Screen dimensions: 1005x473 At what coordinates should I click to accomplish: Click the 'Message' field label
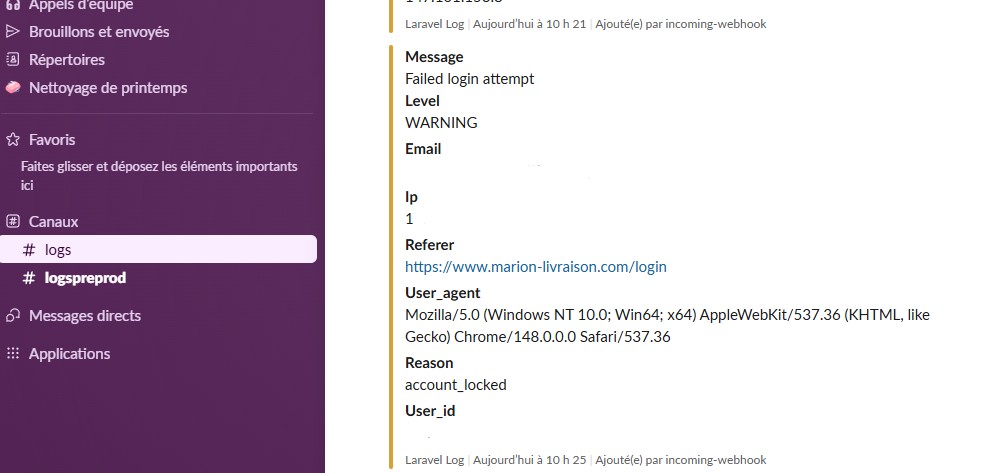[x=434, y=57]
